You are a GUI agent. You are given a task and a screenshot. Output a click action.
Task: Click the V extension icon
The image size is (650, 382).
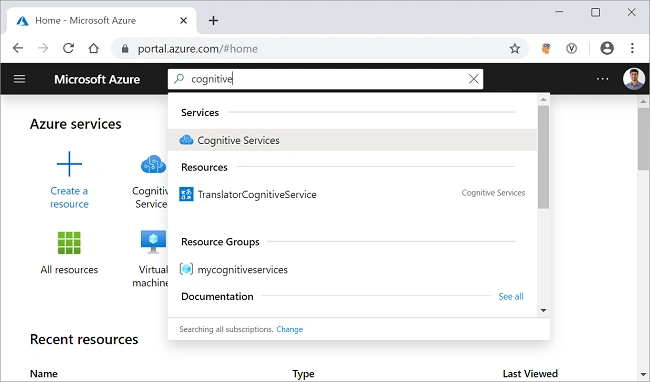pyautogui.click(x=572, y=48)
